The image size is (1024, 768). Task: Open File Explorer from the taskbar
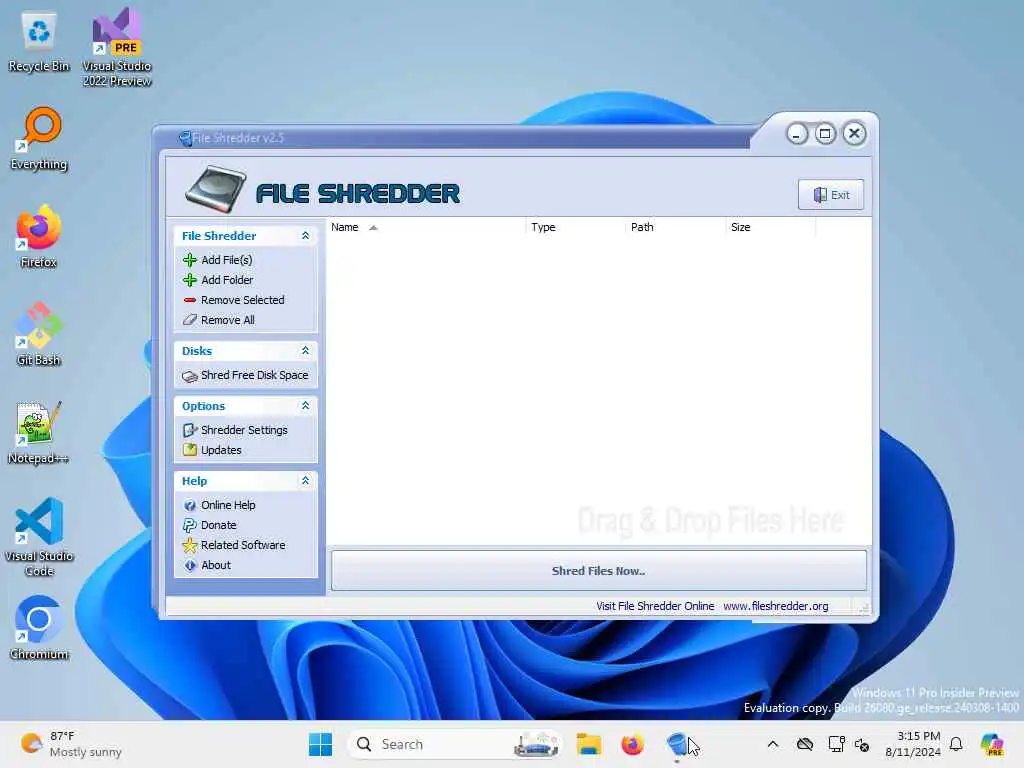click(588, 744)
